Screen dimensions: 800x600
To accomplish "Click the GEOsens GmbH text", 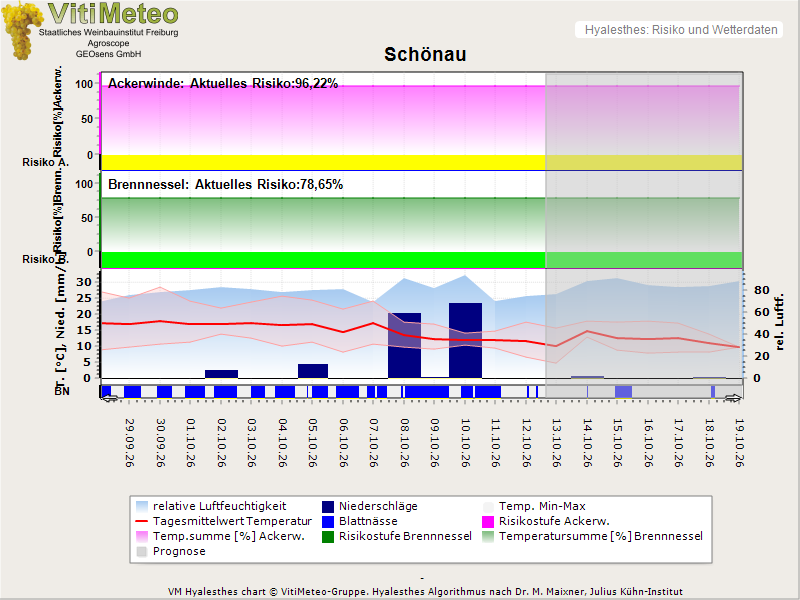I will point(109,54).
